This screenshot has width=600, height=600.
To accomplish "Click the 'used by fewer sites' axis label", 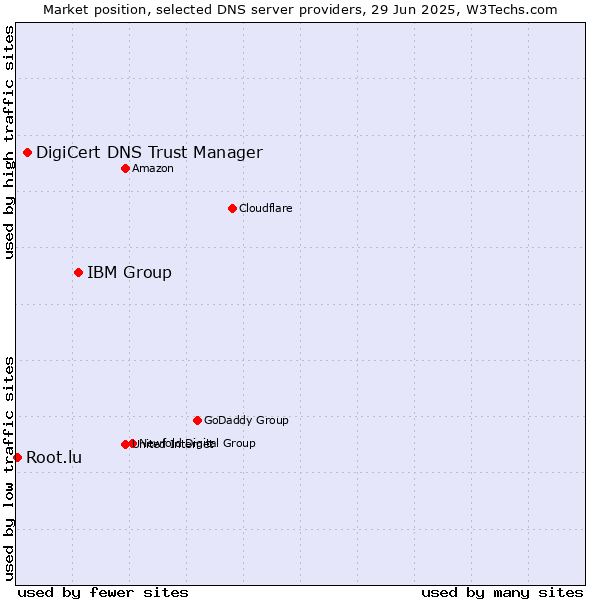I will [103, 592].
